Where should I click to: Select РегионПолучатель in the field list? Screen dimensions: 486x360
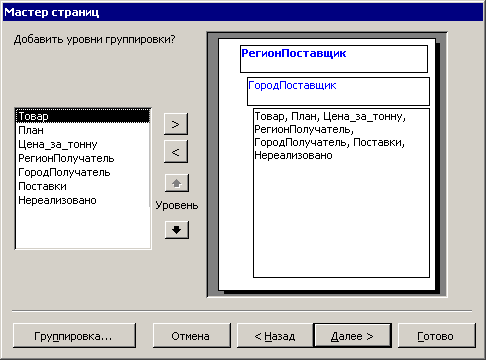(x=83, y=158)
